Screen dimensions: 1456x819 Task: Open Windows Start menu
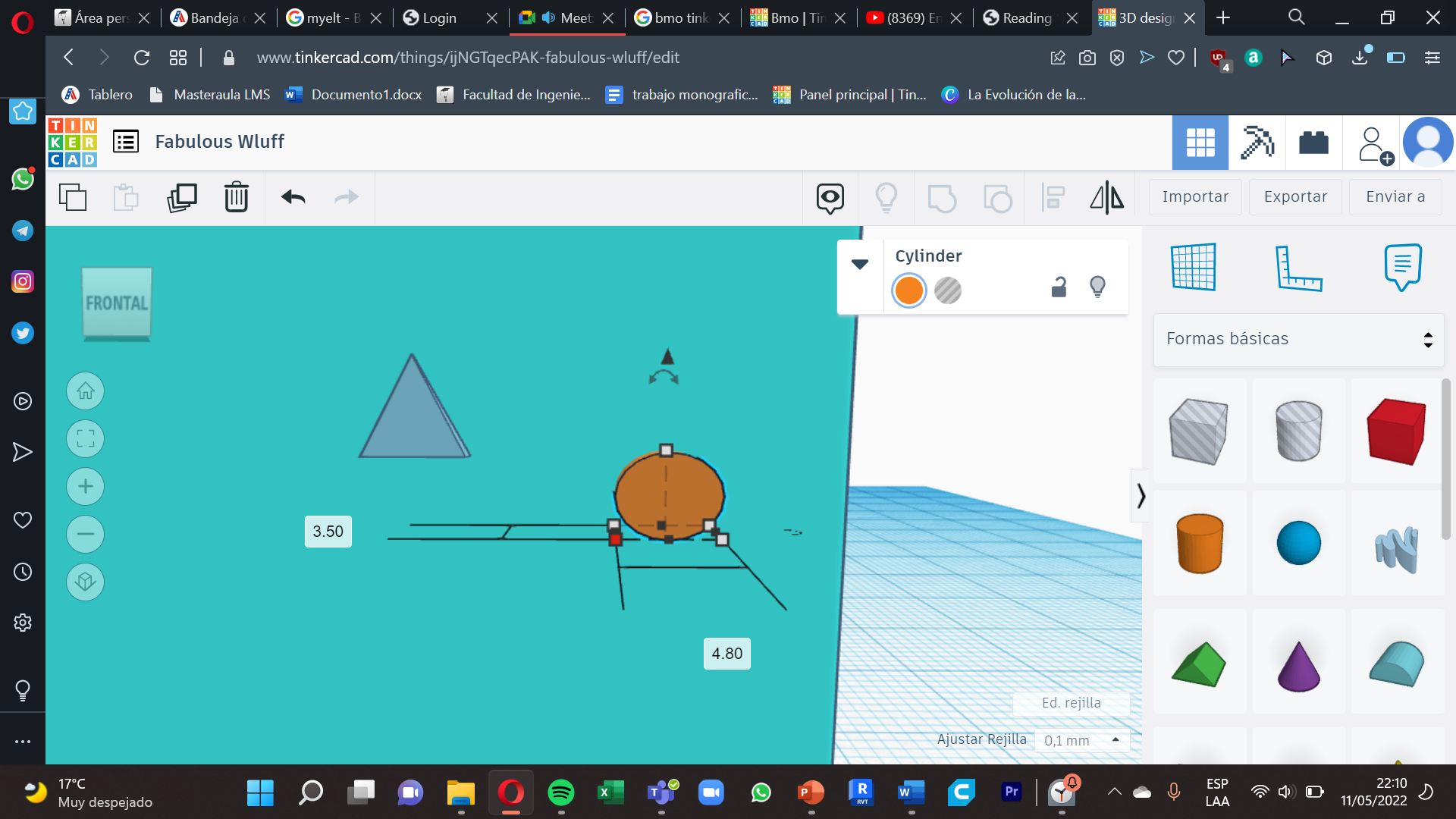[x=260, y=793]
